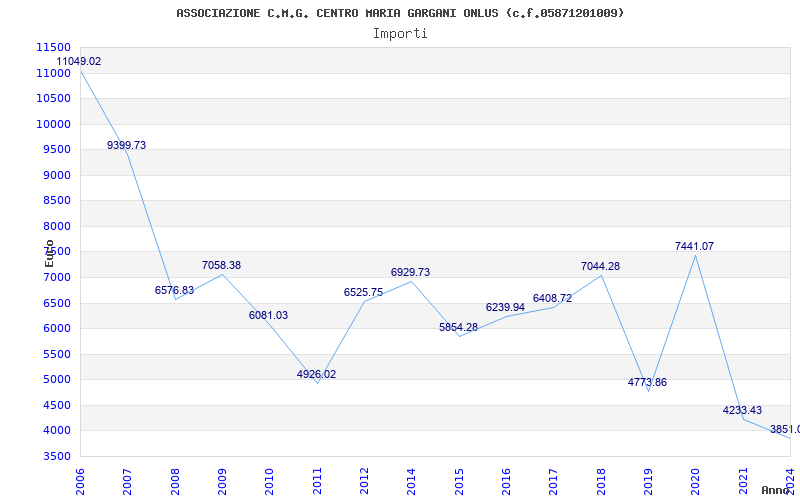The image size is (800, 500).
Task: Select the 4926.02 data point
Action: tap(316, 374)
